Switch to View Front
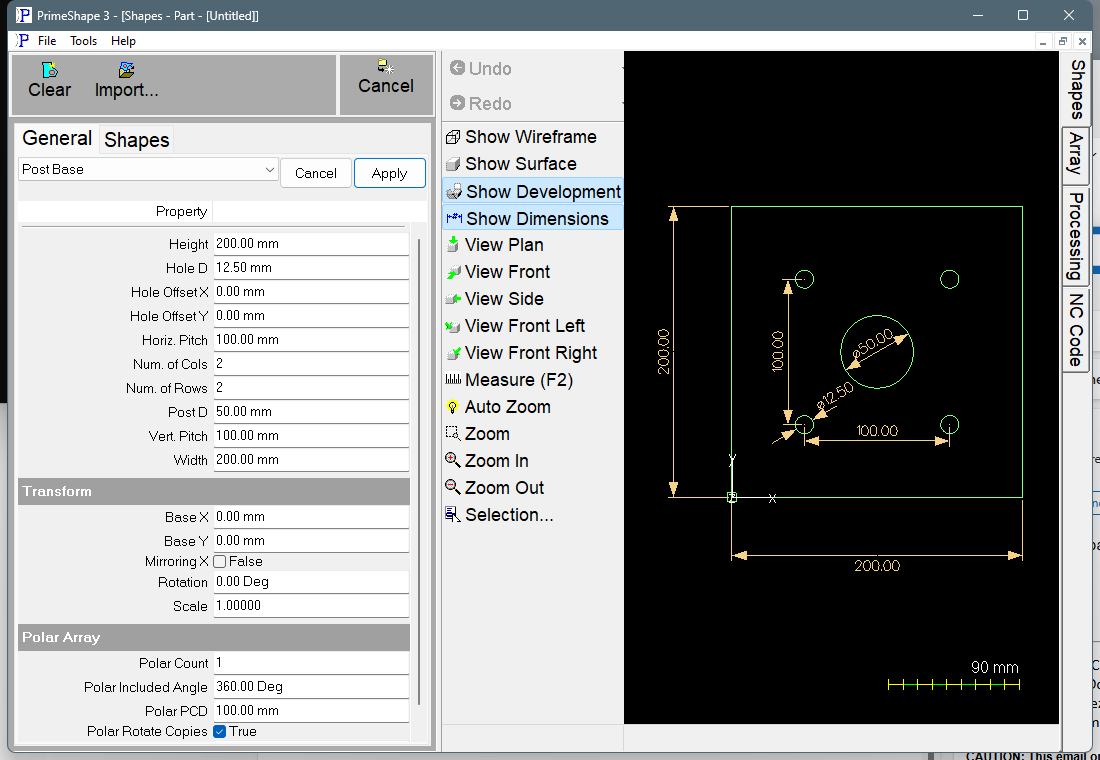Viewport: 1100px width, 760px height. point(498,272)
